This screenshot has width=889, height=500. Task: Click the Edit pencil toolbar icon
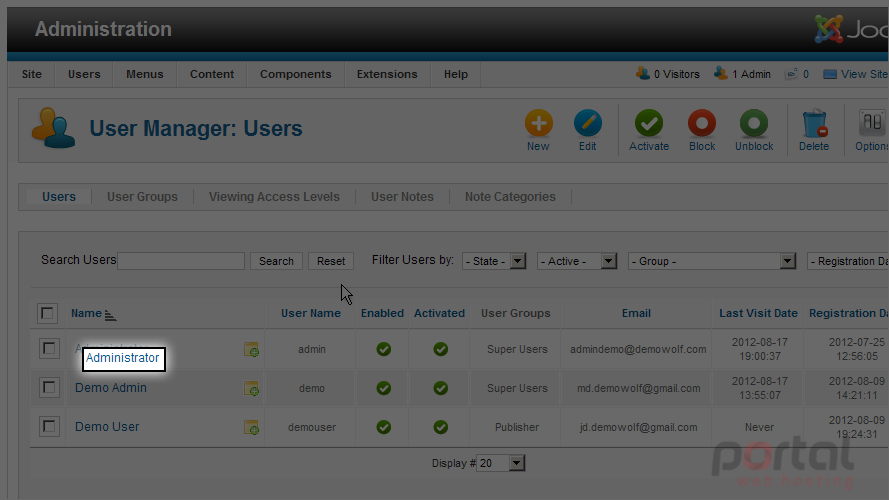pos(588,123)
